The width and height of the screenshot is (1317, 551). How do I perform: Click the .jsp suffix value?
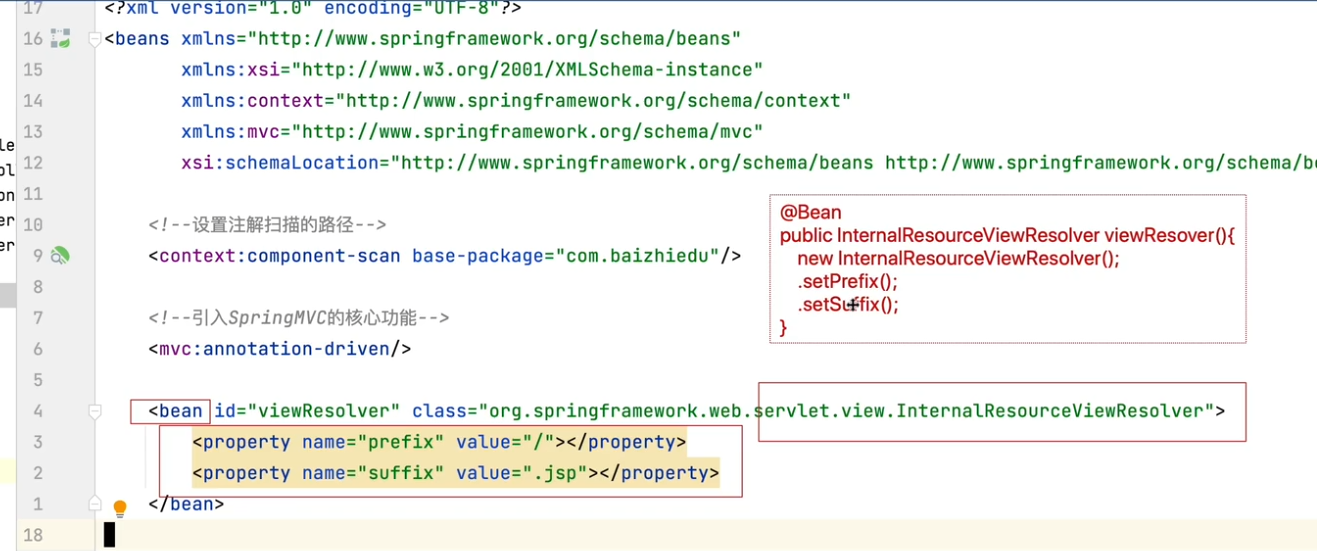(555, 473)
